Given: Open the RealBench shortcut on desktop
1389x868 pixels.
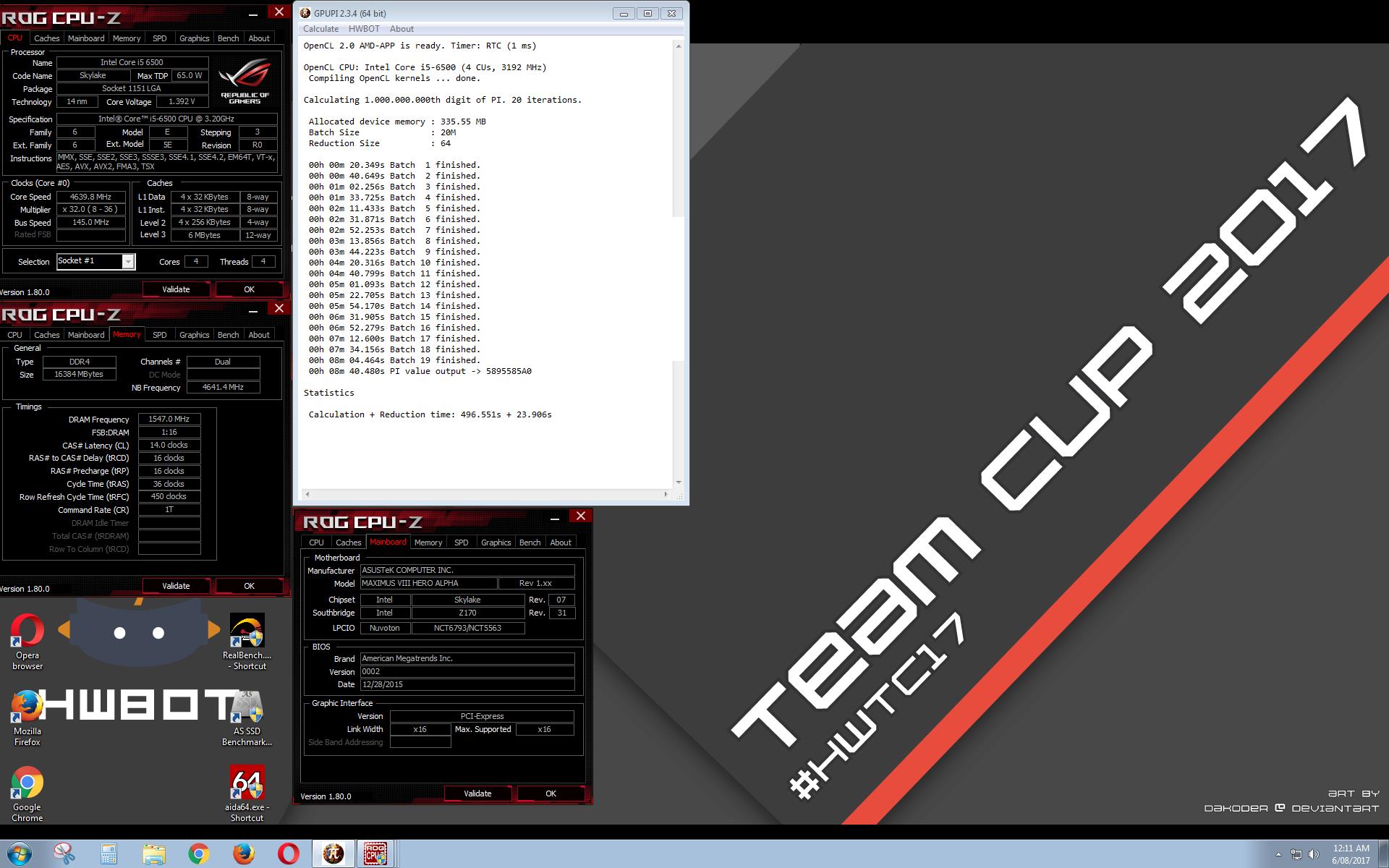Looking at the screenshot, I should (x=247, y=642).
